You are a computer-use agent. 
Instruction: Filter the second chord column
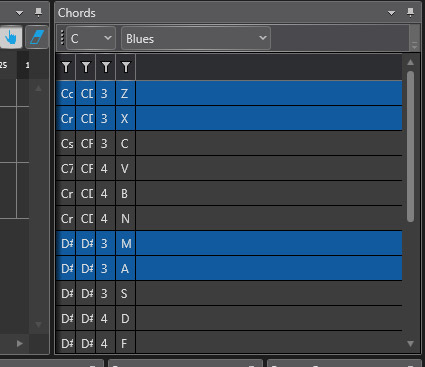86,67
